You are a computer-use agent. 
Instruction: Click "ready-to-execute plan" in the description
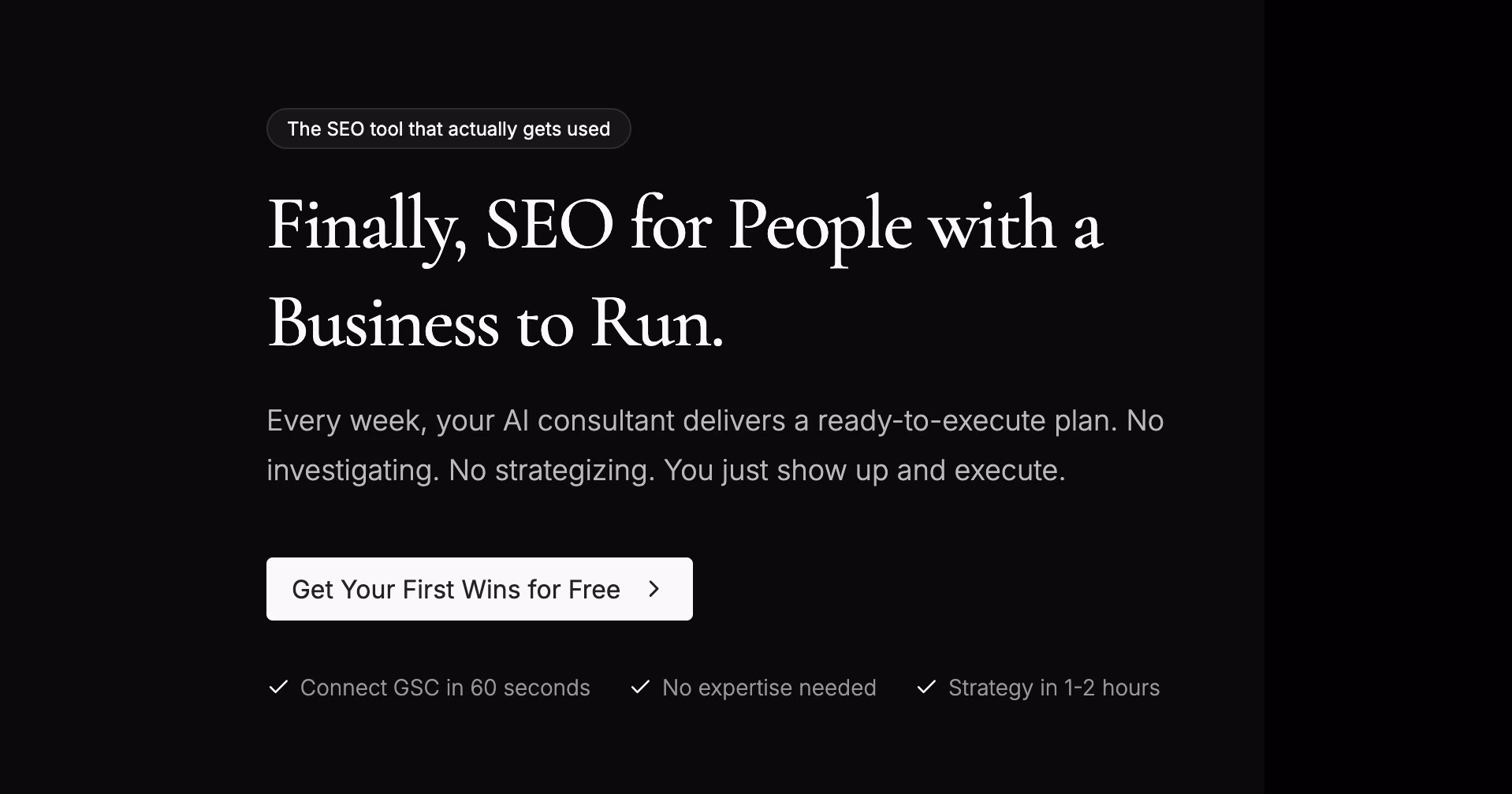click(966, 421)
